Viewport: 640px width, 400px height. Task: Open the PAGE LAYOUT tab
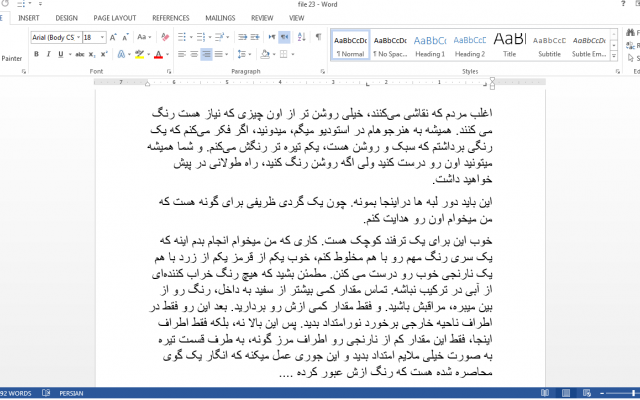pyautogui.click(x=115, y=18)
